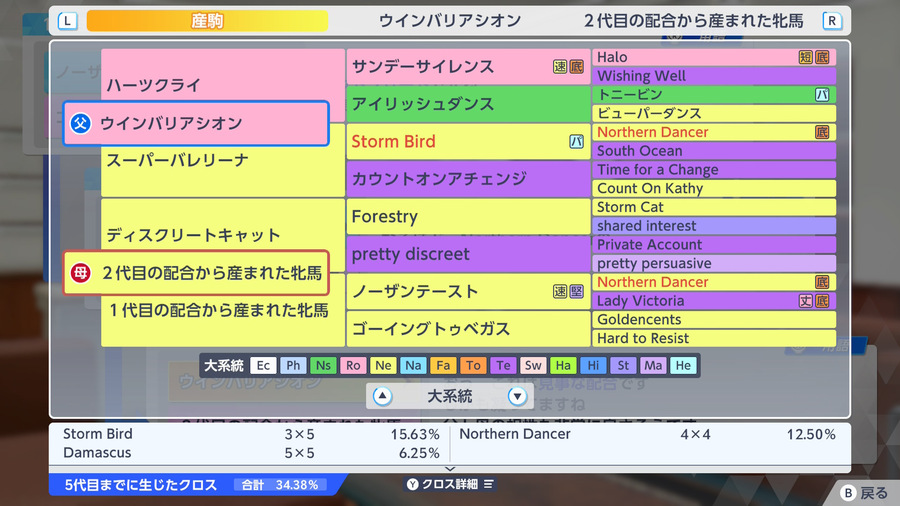
Task: Select カウントオンアチェンジ in the pedigree
Action: click(x=468, y=179)
